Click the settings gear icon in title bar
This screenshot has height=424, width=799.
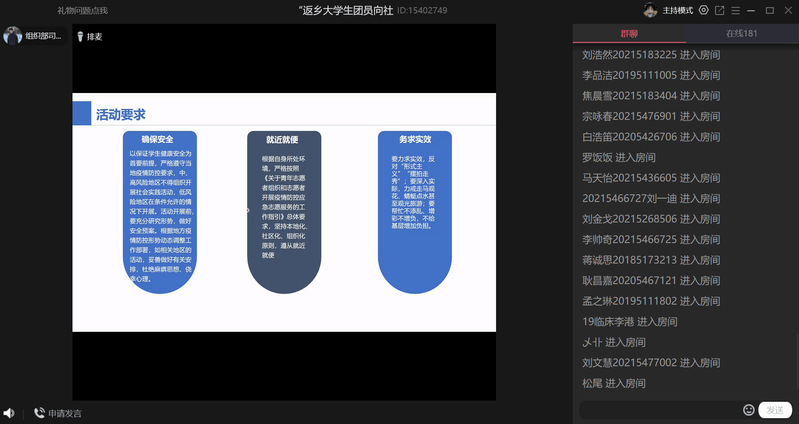pyautogui.click(x=704, y=10)
